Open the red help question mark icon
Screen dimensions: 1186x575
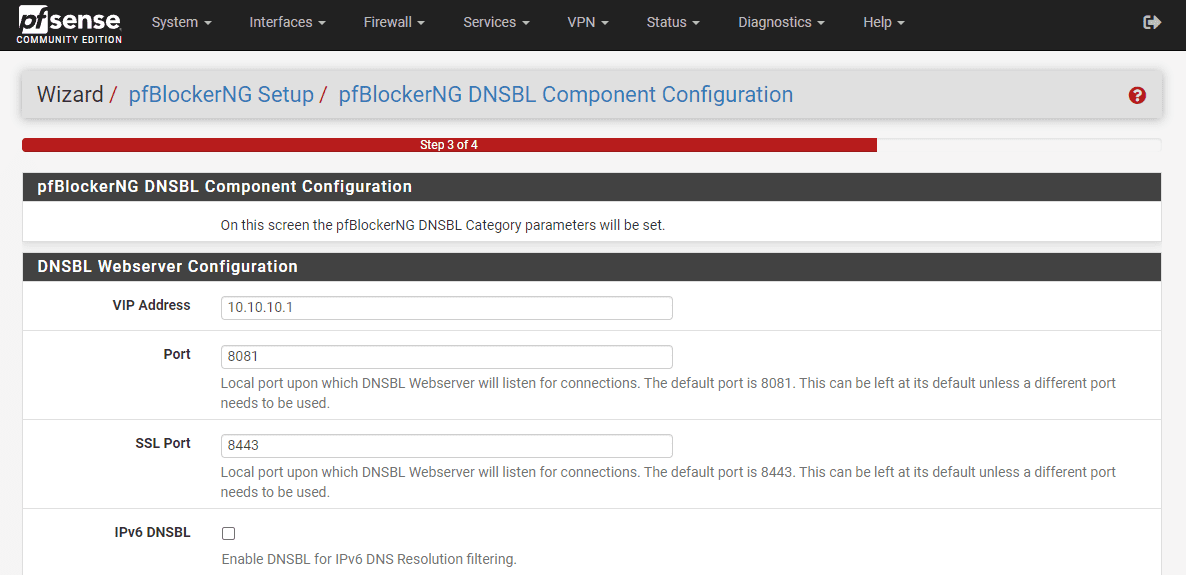[1137, 96]
